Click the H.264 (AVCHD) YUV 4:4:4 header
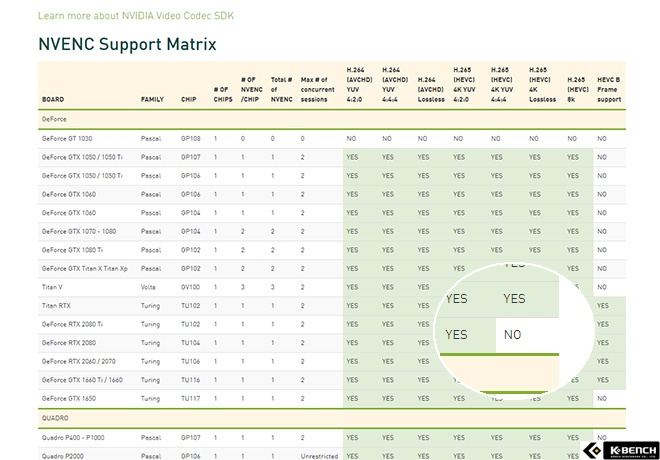This screenshot has height=460, width=660. point(395,85)
